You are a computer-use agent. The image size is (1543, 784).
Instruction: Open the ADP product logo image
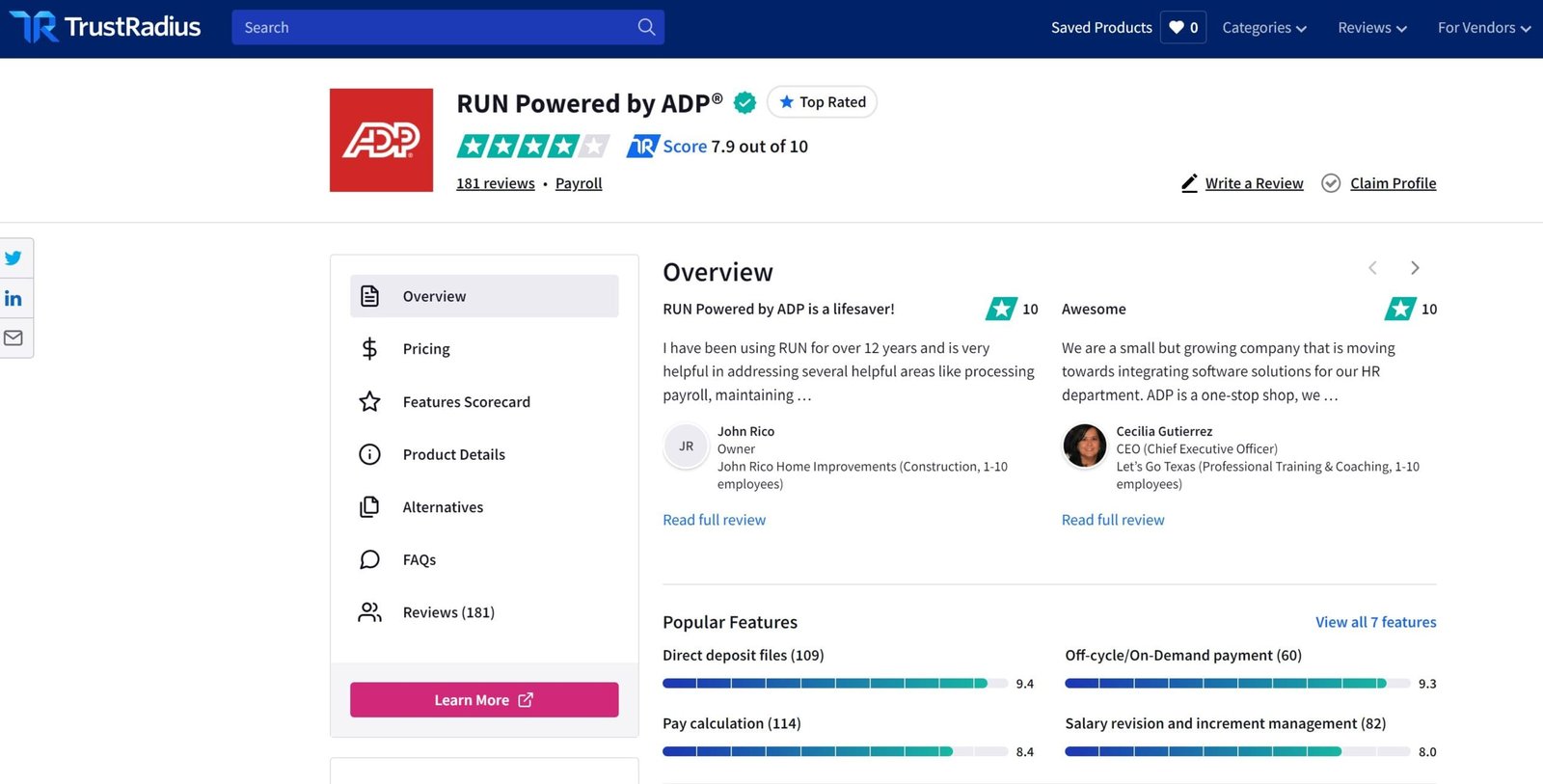[x=381, y=140]
